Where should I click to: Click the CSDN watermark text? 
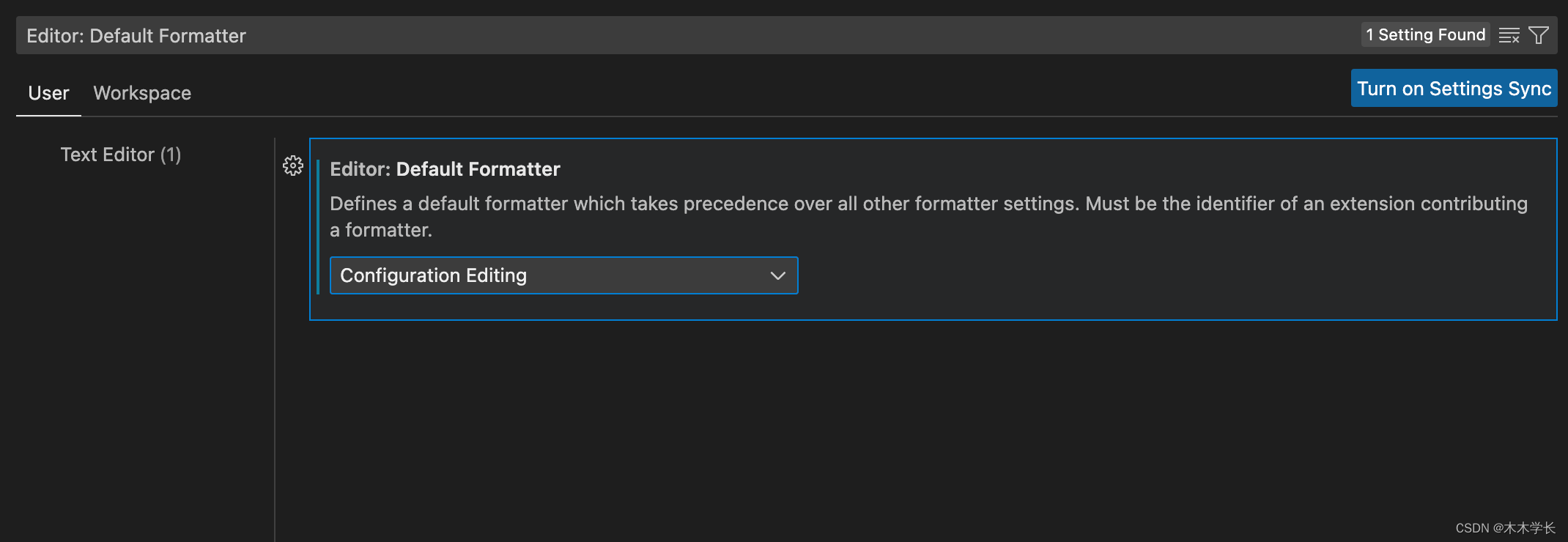pyautogui.click(x=1505, y=528)
